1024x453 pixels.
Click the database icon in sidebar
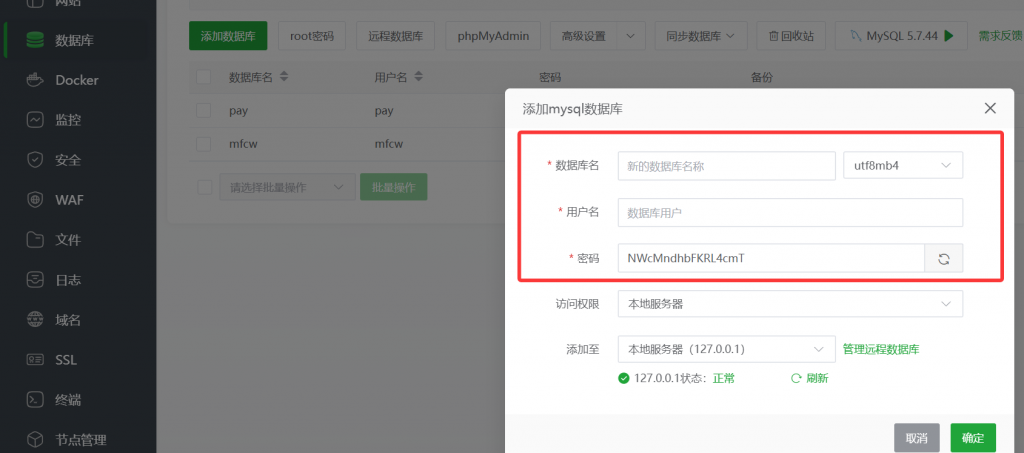(x=36, y=40)
